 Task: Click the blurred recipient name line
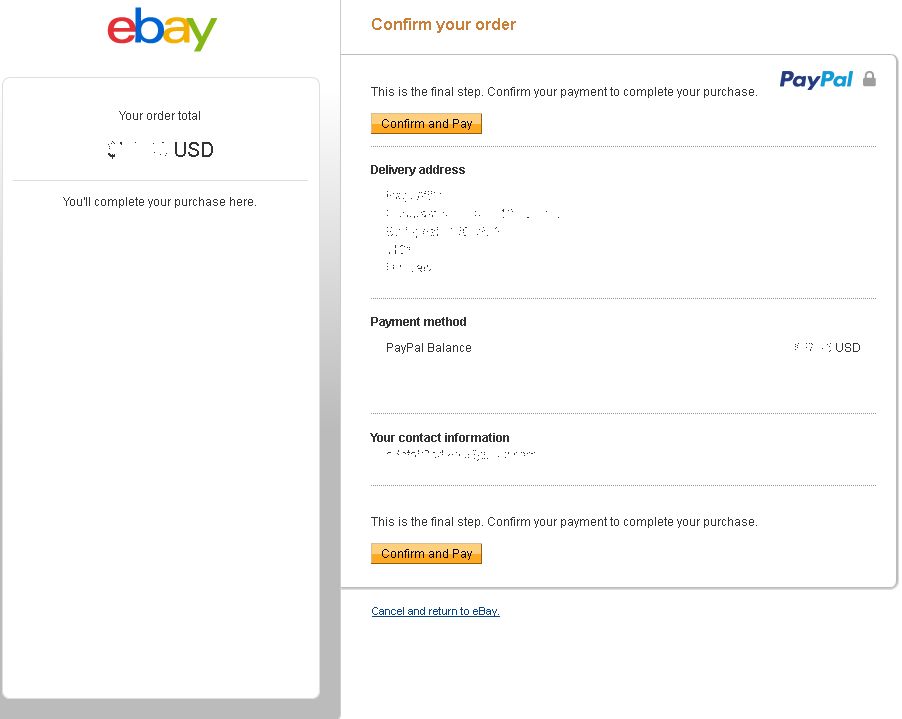tap(414, 196)
